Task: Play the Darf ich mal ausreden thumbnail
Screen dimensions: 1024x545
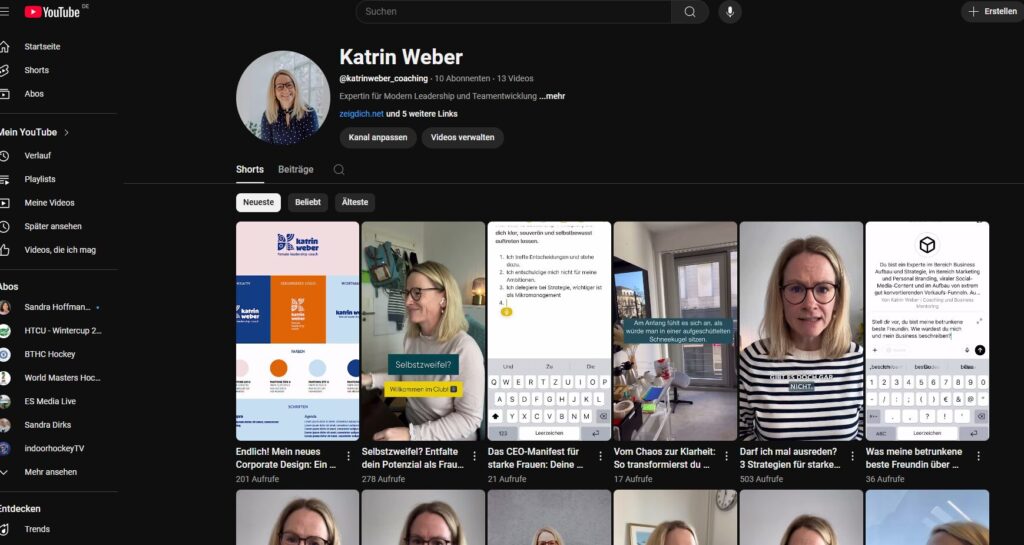Action: 801,331
